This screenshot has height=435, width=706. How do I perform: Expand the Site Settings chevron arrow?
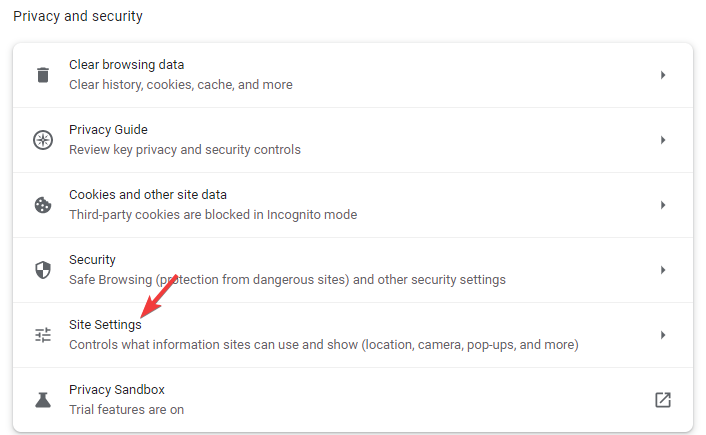click(663, 335)
